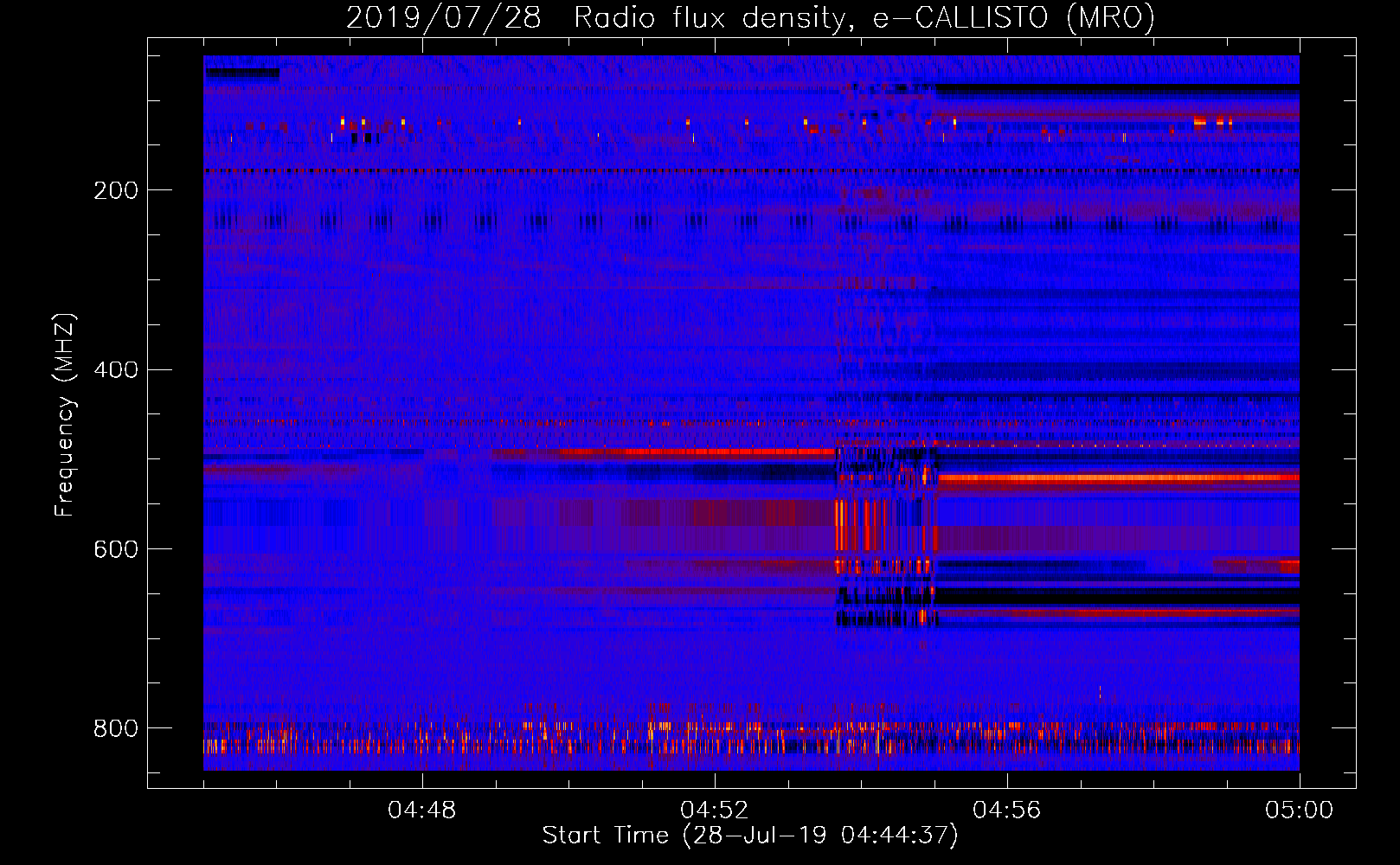This screenshot has height=865, width=1400.
Task: Click the 600 frequency tick label
Action: pos(116,550)
